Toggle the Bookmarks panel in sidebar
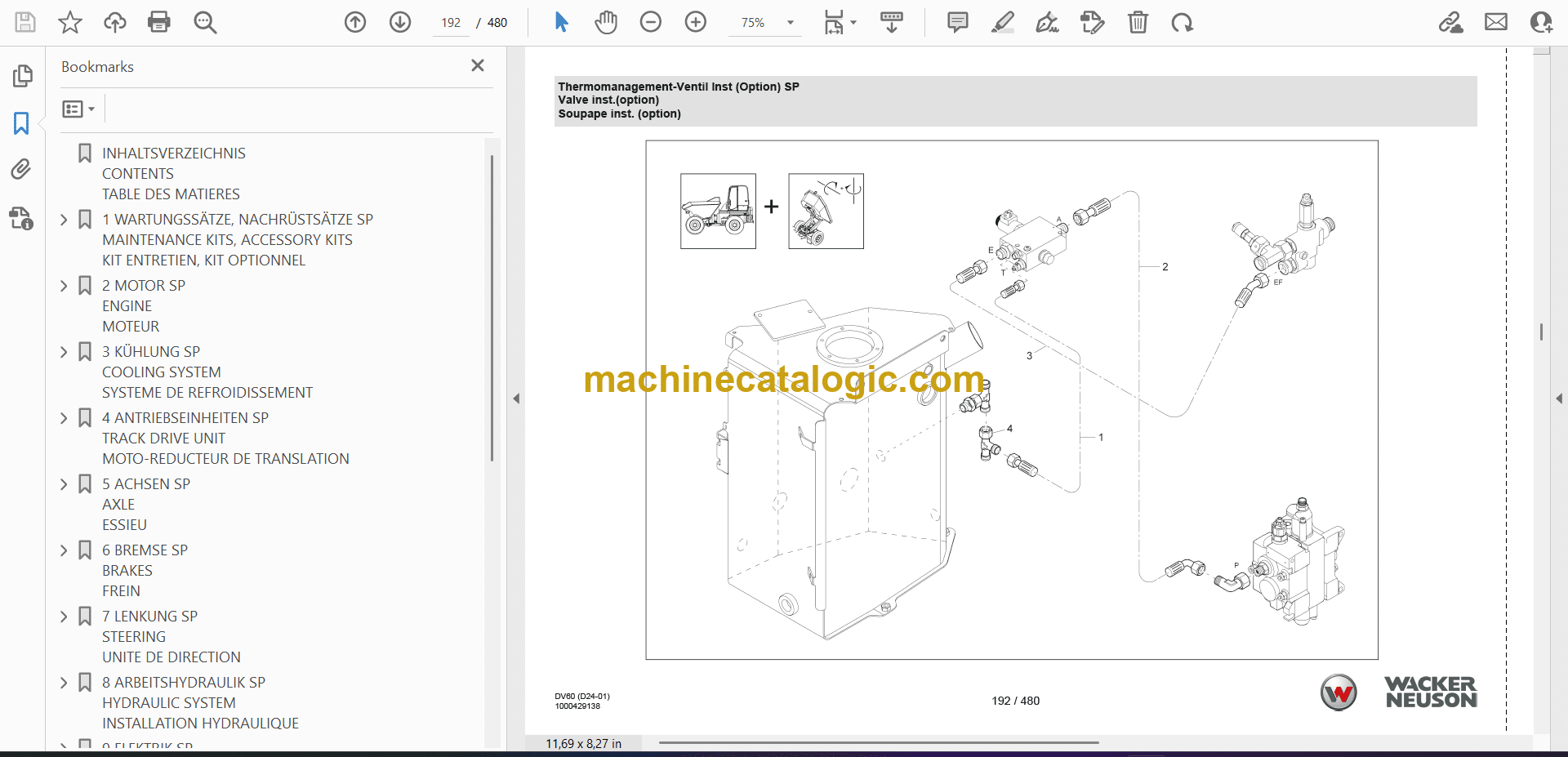Image resolution: width=1568 pixels, height=757 pixels. click(x=22, y=123)
